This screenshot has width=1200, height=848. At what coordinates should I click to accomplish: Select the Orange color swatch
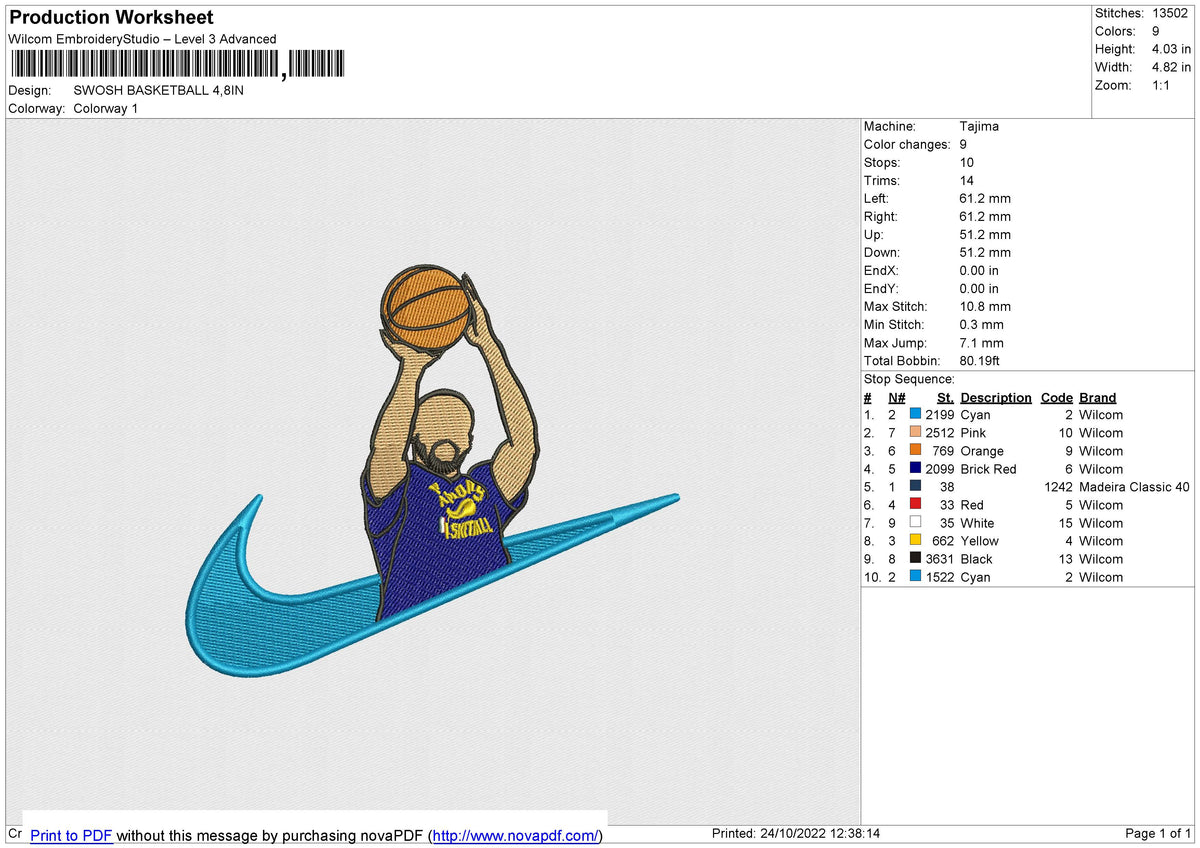(915, 451)
